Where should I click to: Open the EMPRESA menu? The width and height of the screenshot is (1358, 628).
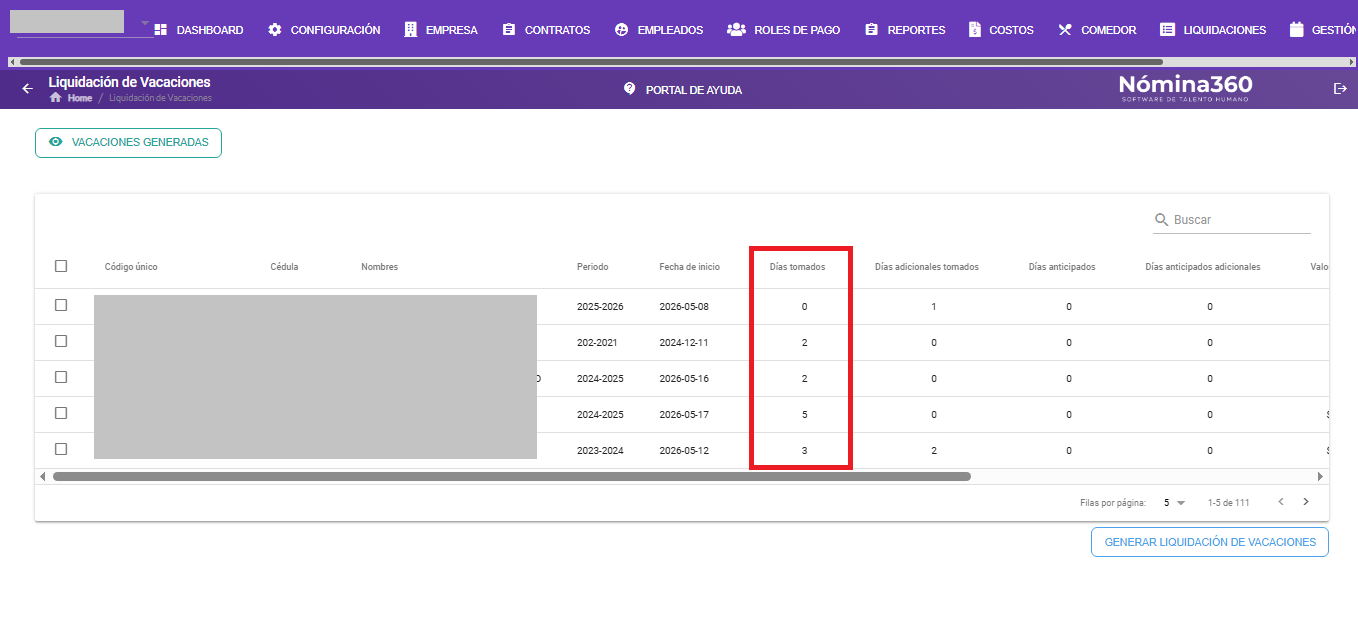[x=440, y=30]
